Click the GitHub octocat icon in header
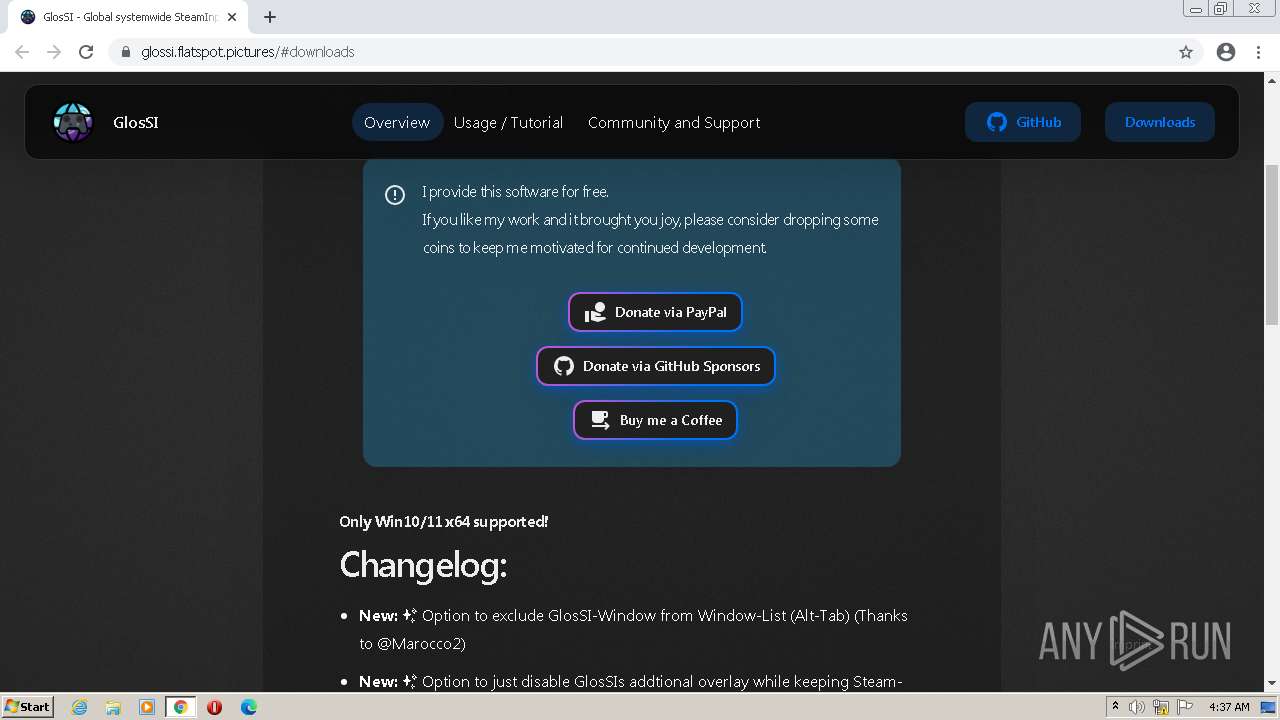The height and width of the screenshot is (720, 1280). click(x=996, y=122)
